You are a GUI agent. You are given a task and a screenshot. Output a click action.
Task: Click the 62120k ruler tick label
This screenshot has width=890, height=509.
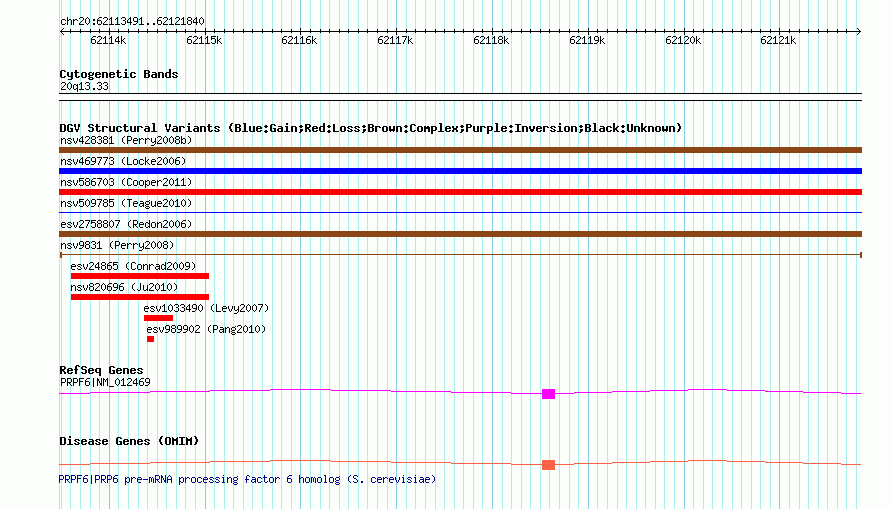[x=683, y=40]
